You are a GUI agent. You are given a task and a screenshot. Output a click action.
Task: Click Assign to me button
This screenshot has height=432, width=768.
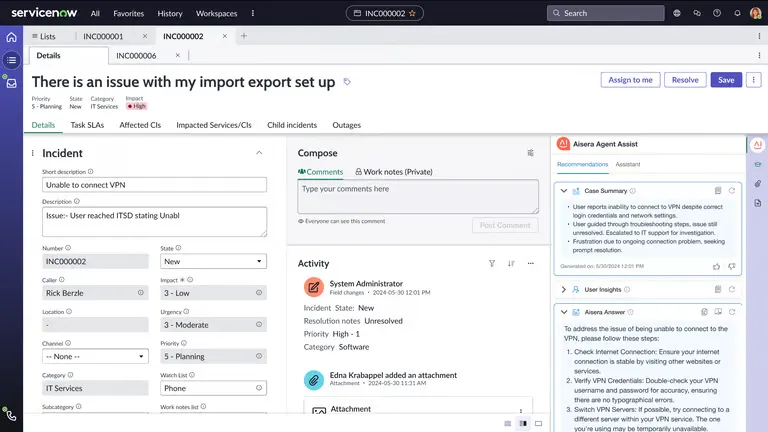click(630, 80)
